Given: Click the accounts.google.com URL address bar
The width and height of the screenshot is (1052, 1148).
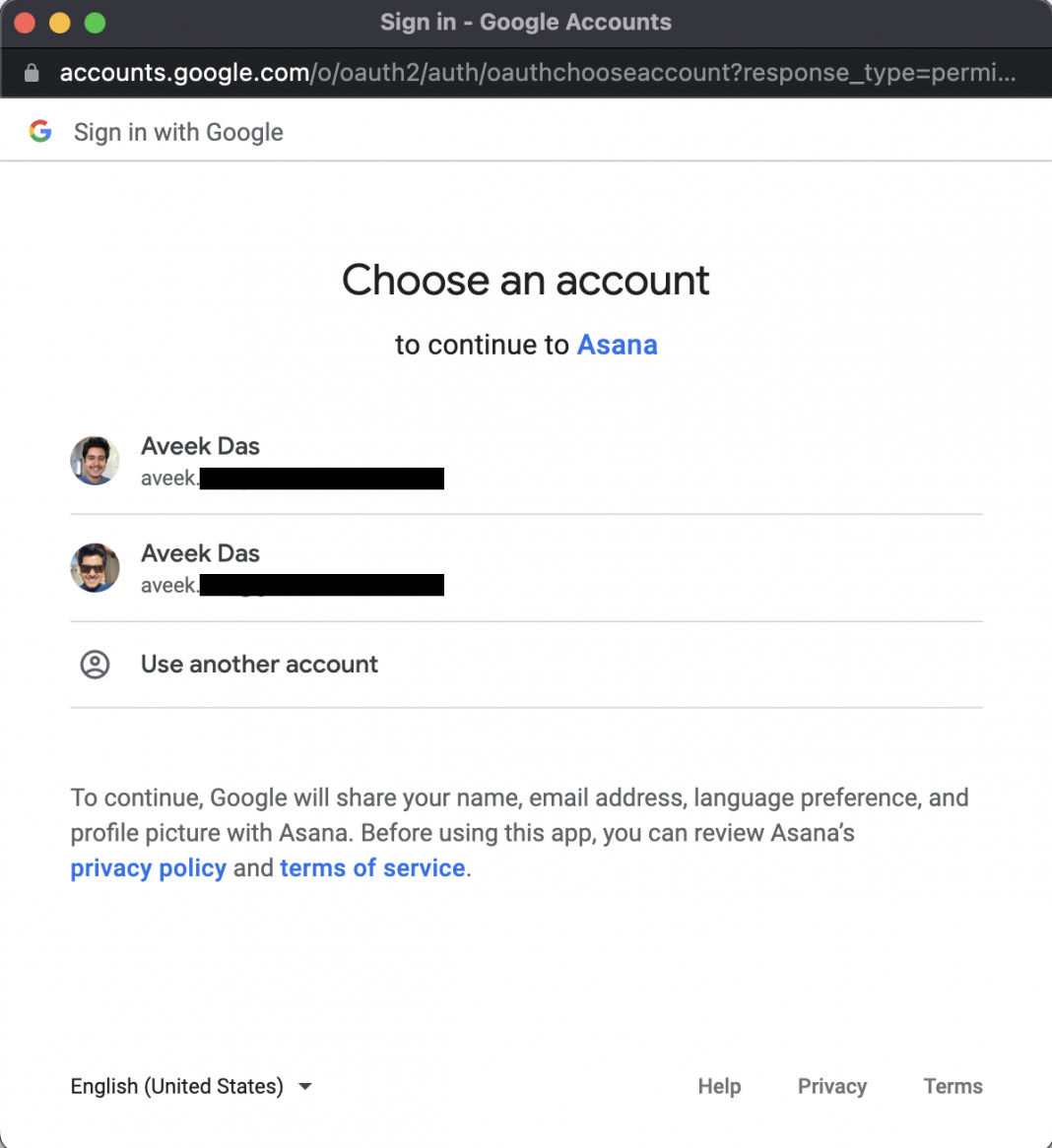Looking at the screenshot, I should click(x=537, y=73).
